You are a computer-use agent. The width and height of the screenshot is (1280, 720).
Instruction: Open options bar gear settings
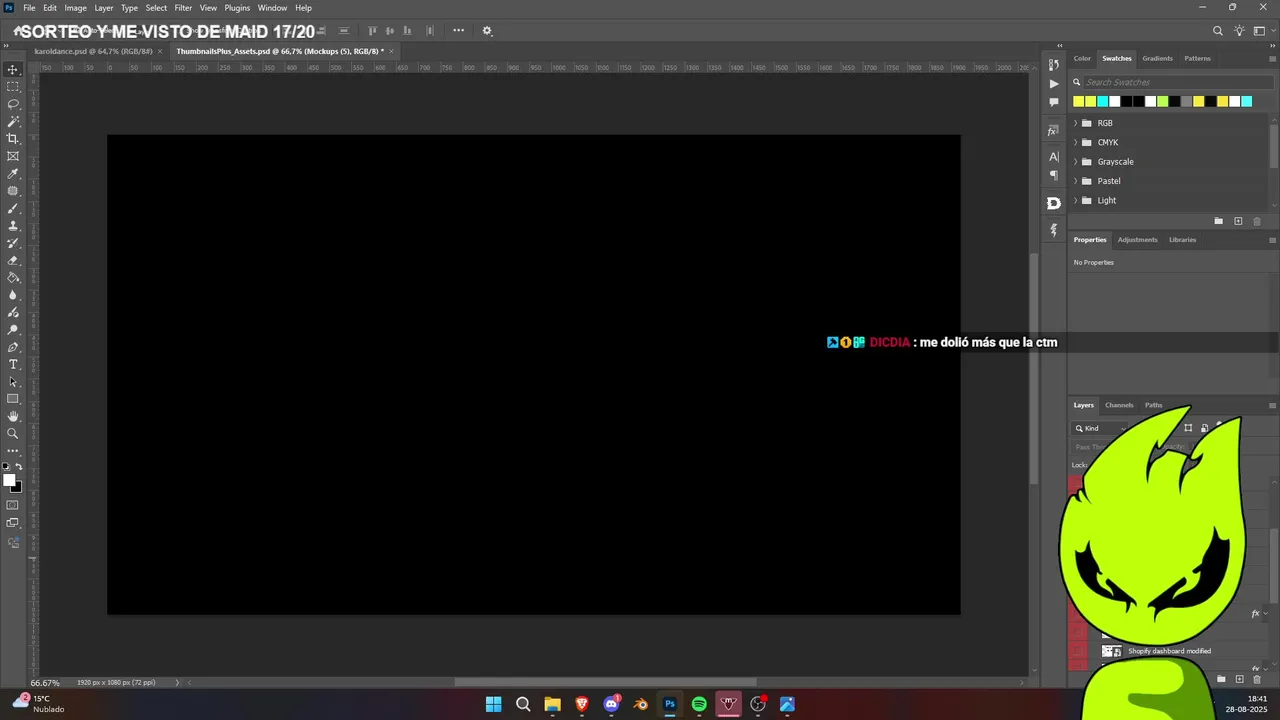click(x=487, y=31)
